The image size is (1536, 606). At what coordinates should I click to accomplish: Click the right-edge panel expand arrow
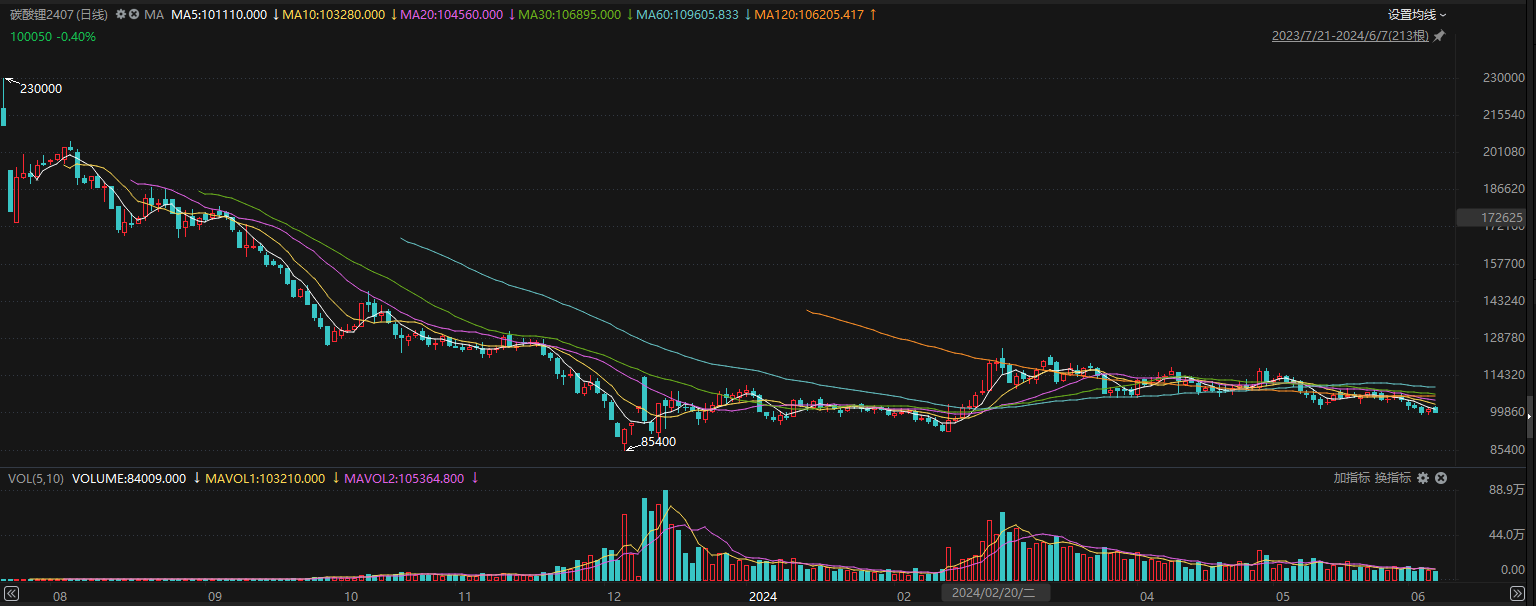point(1529,416)
